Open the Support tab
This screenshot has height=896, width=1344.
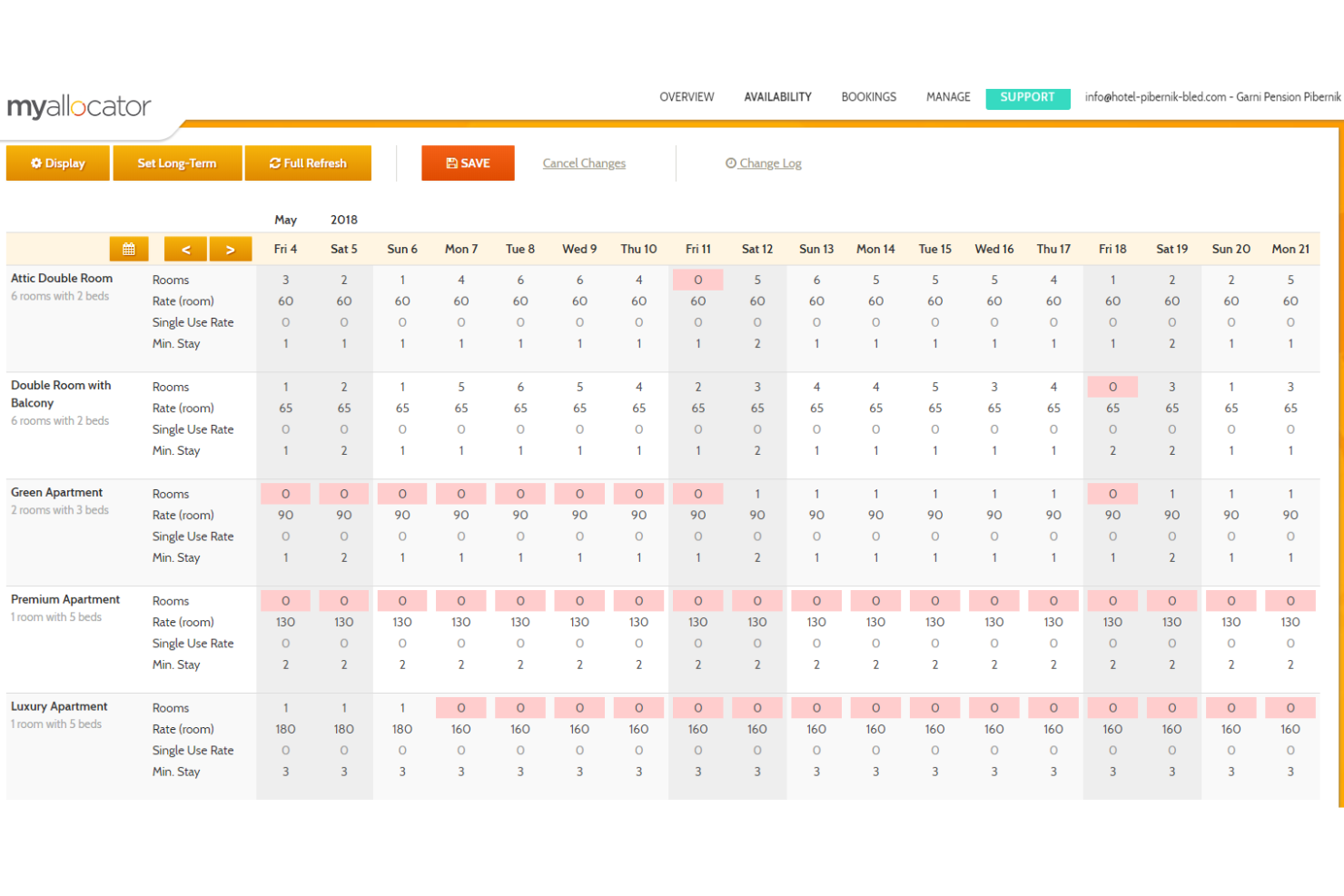point(1028,97)
